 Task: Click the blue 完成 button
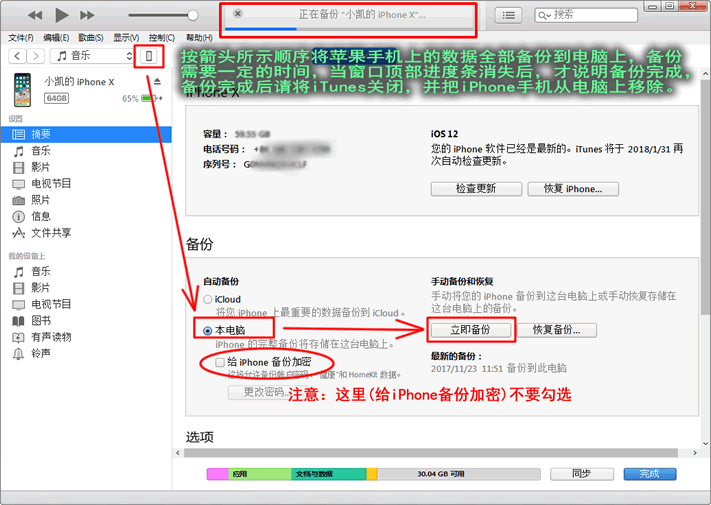coord(650,474)
